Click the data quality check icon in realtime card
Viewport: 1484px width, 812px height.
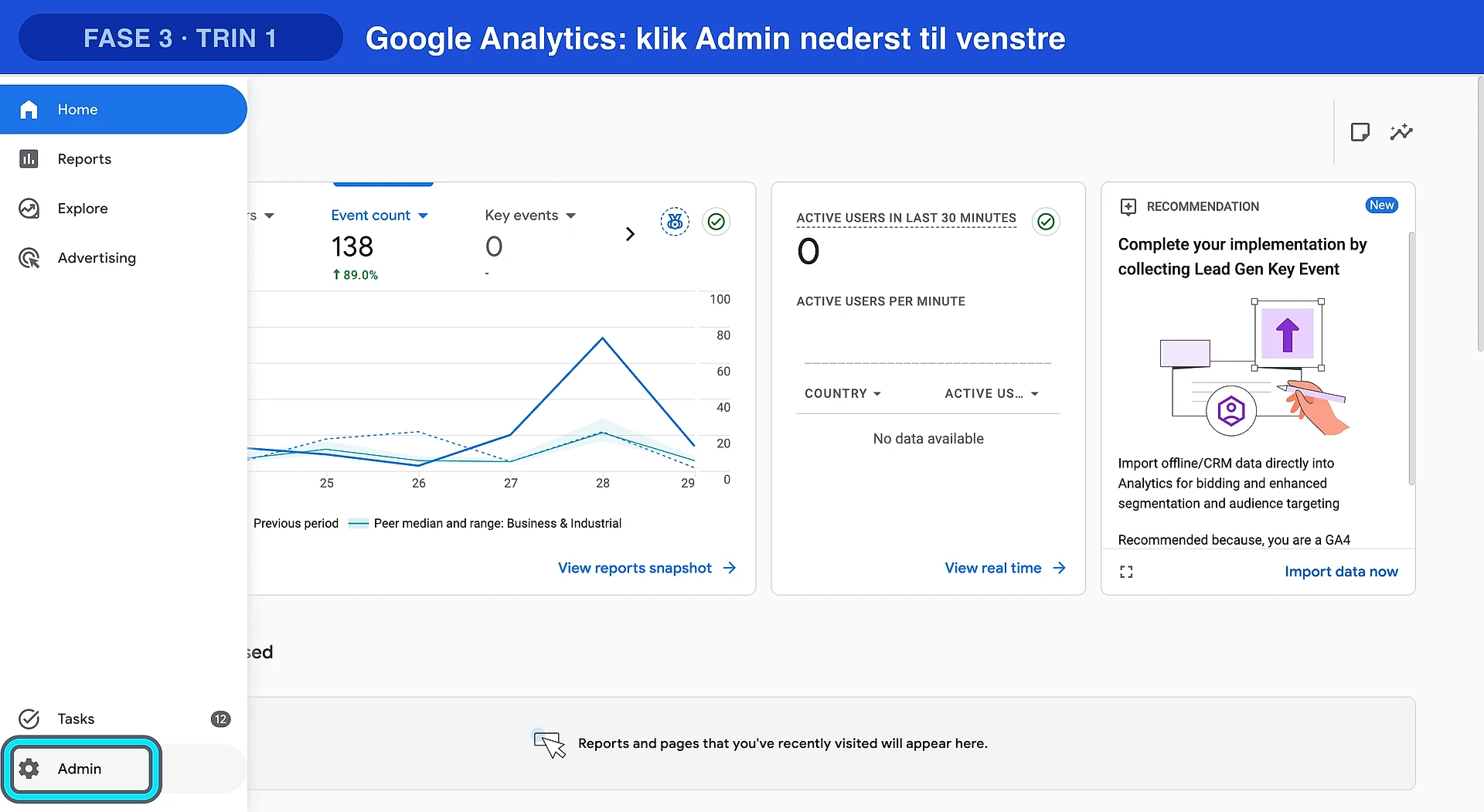(x=1046, y=222)
